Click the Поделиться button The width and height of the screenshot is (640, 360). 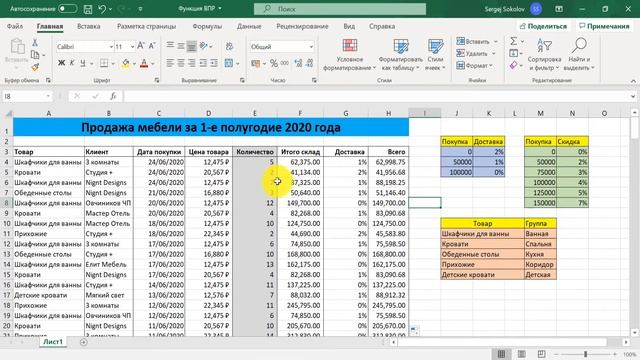pos(544,26)
